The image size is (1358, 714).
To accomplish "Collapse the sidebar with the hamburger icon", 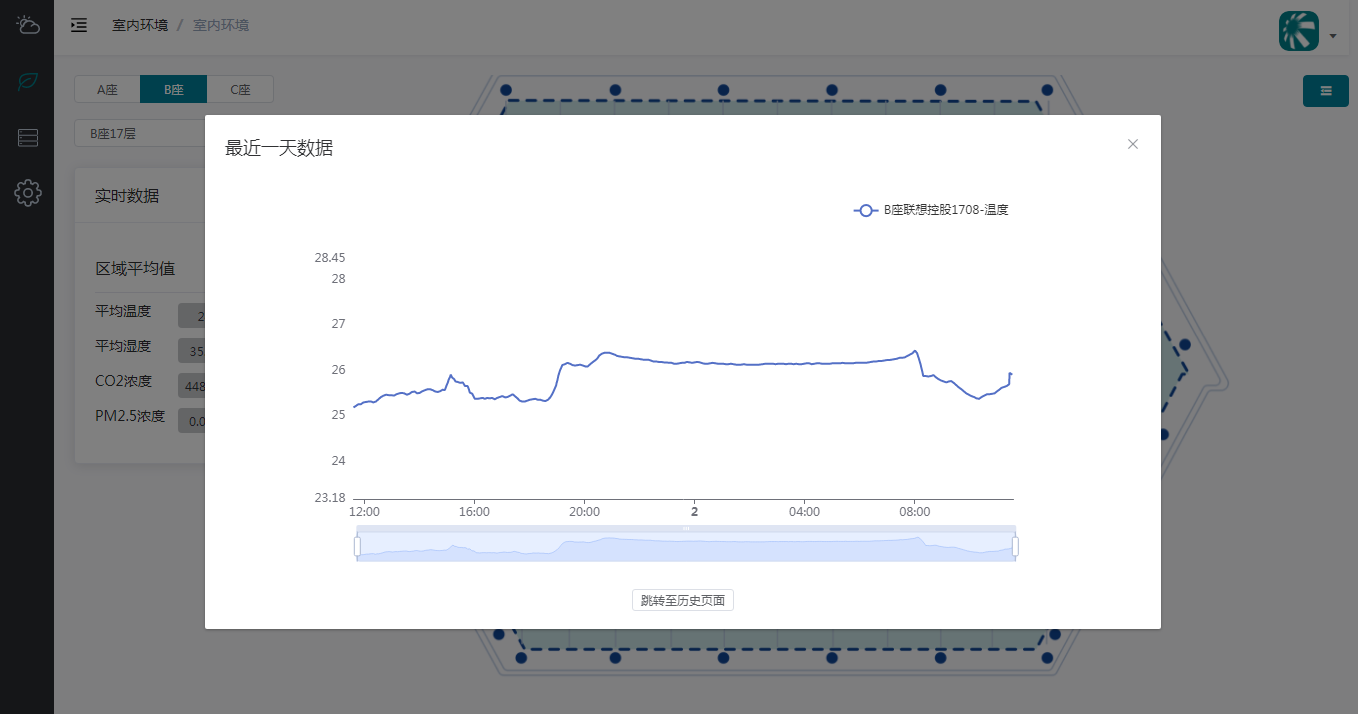I will [x=79, y=25].
